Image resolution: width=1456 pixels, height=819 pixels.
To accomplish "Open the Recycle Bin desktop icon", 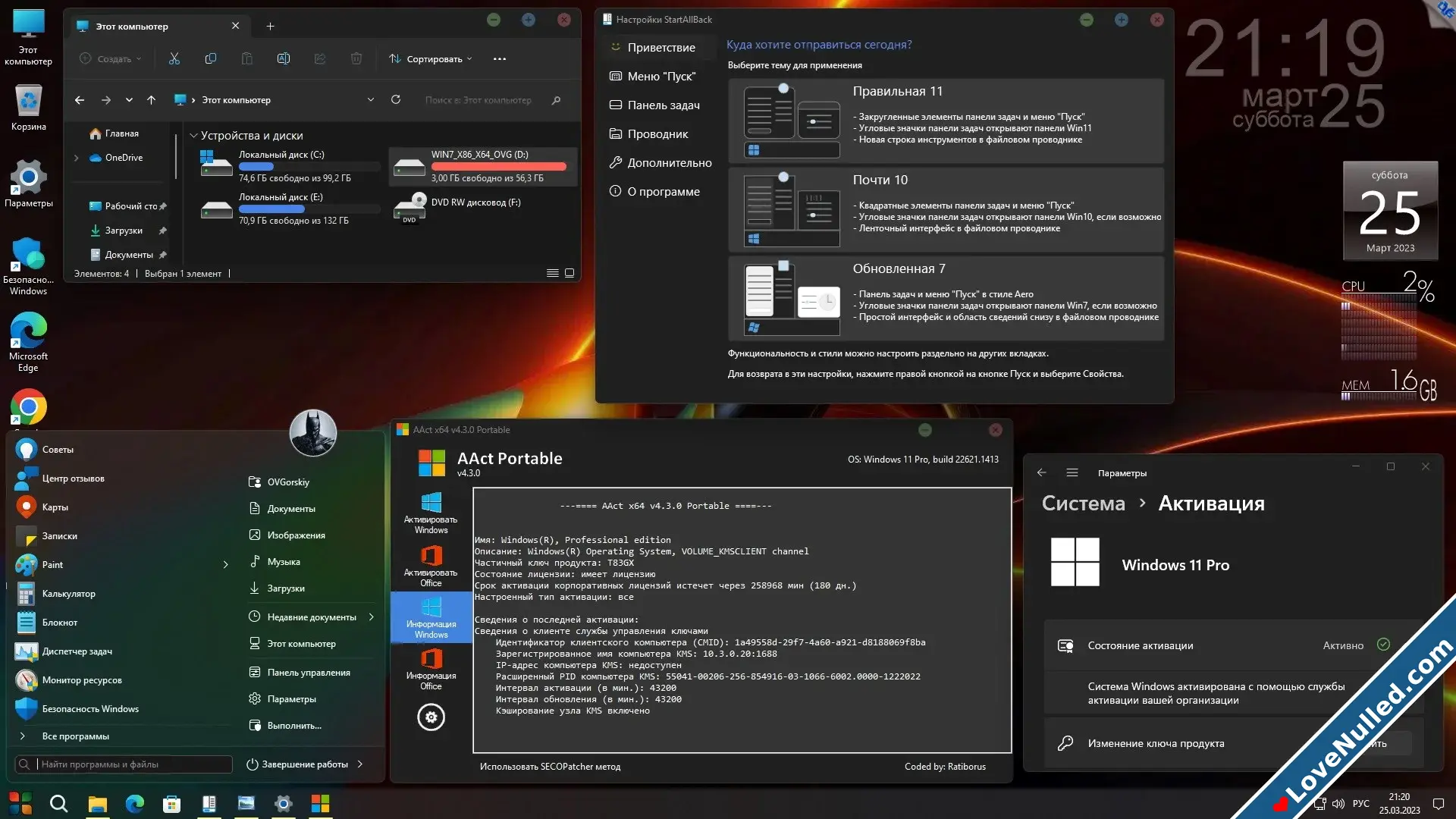I will [x=29, y=108].
